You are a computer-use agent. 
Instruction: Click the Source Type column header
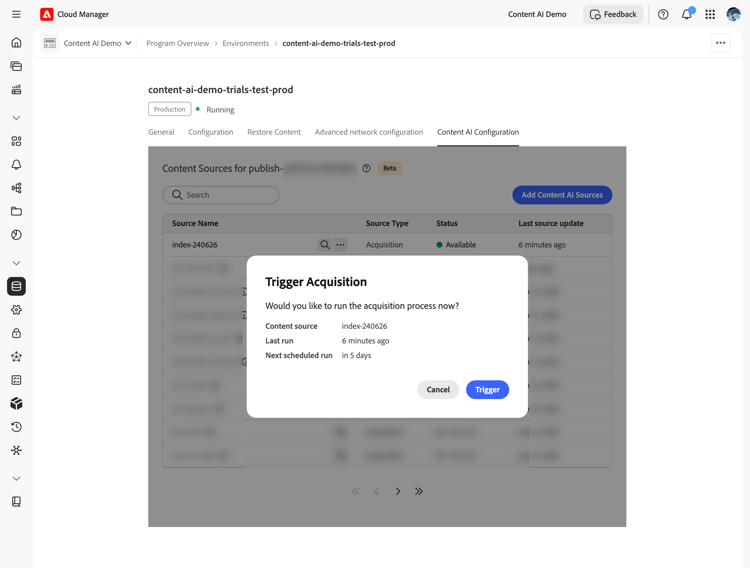click(387, 223)
